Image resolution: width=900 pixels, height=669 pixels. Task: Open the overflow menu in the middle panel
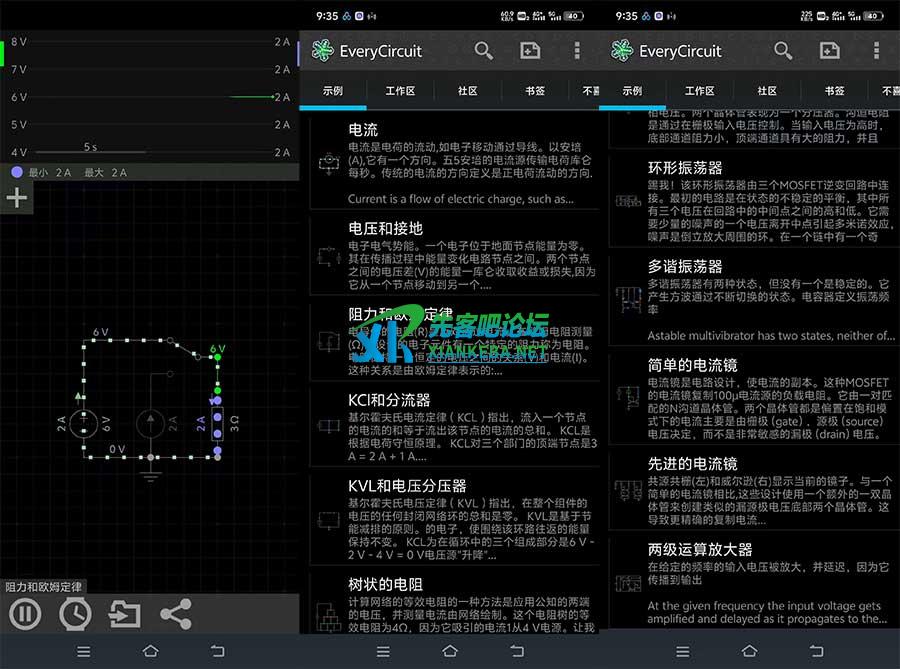[x=577, y=51]
